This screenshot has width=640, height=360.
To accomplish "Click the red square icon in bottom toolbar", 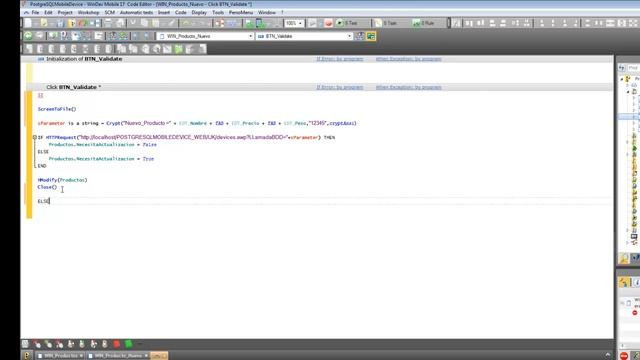I will pos(116,344).
